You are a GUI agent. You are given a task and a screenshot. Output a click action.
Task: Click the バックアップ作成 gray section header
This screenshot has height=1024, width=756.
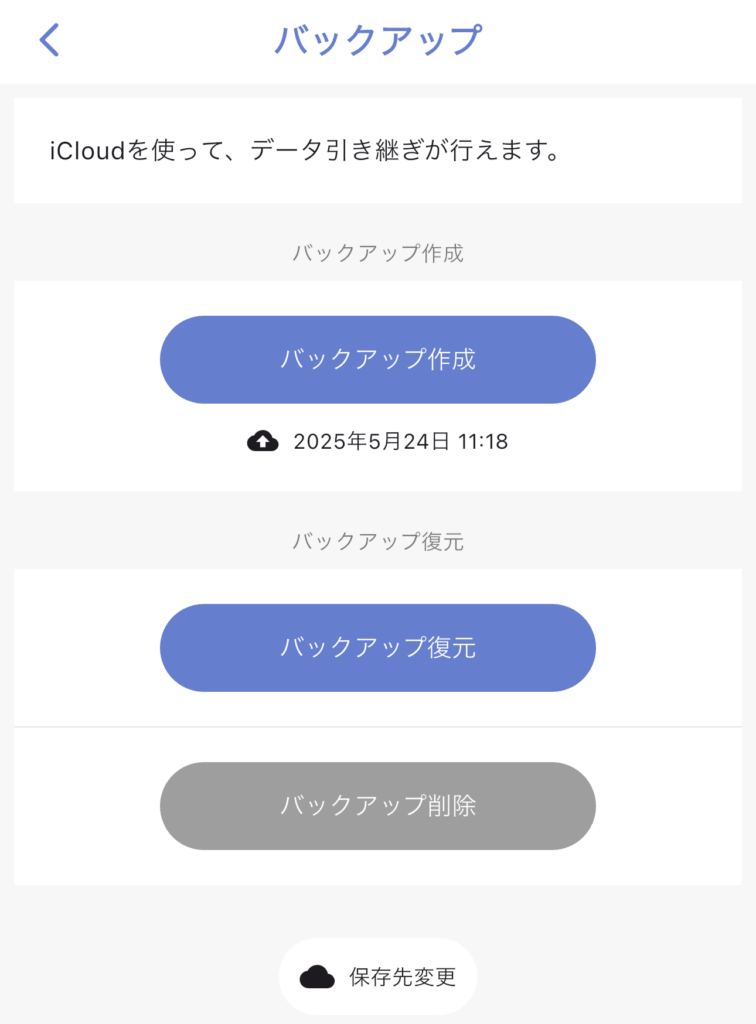coord(377,253)
